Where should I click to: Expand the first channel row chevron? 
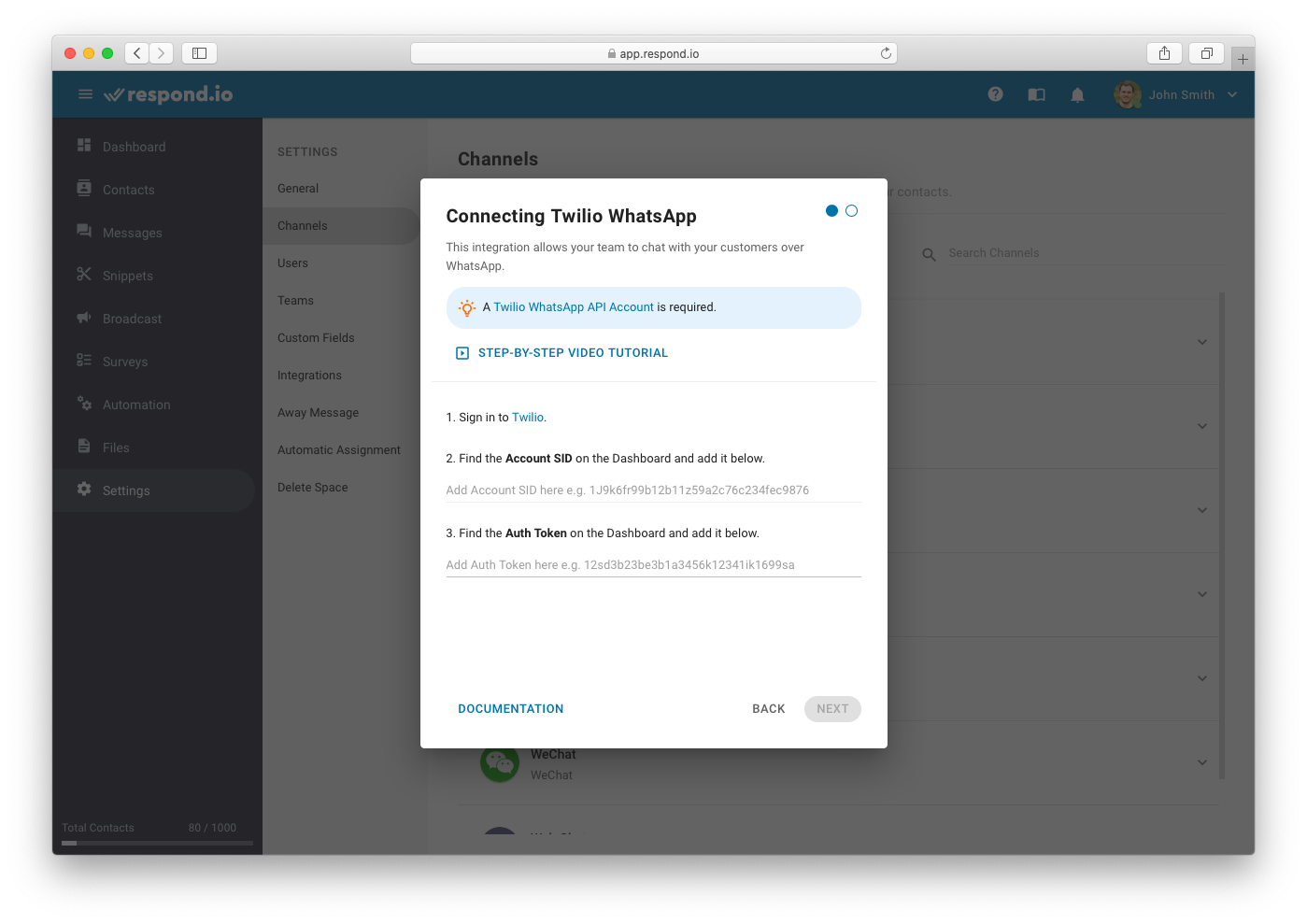(x=1202, y=342)
